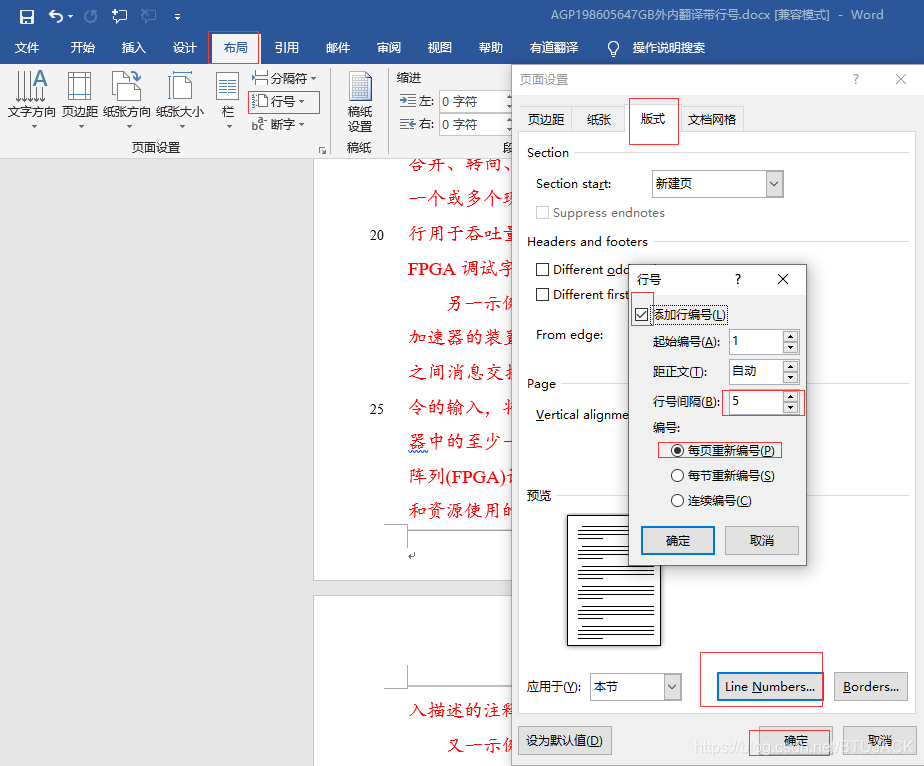Image resolution: width=924 pixels, height=766 pixels.
Task: Switch to the 插入 ribbon tab
Action: coord(134,48)
